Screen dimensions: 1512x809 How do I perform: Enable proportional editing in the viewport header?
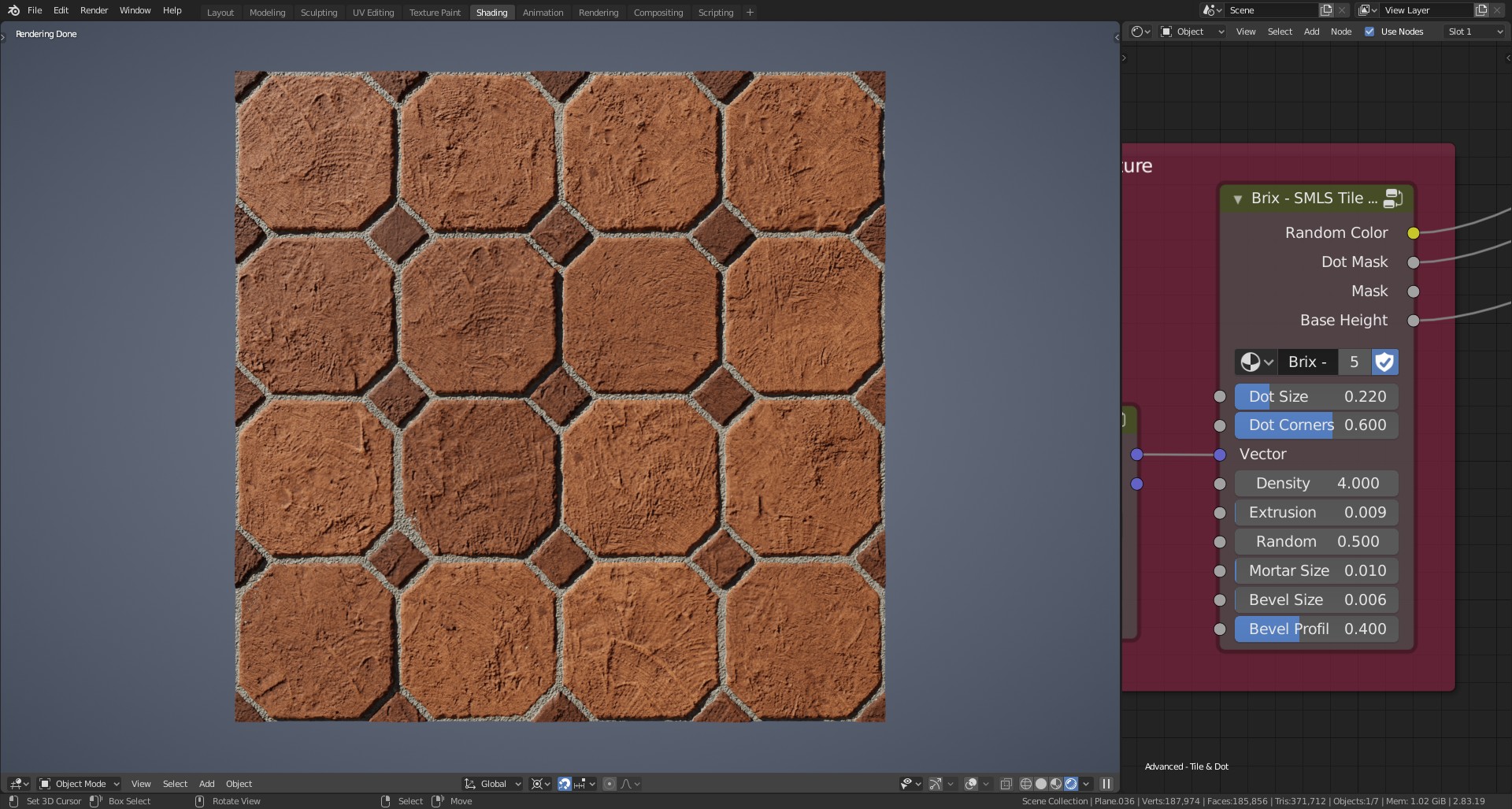609,784
